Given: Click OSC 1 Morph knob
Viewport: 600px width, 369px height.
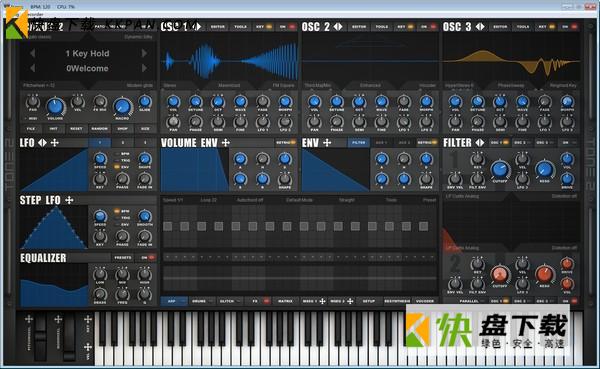Looking at the screenshot, I should pyautogui.click(x=285, y=101).
